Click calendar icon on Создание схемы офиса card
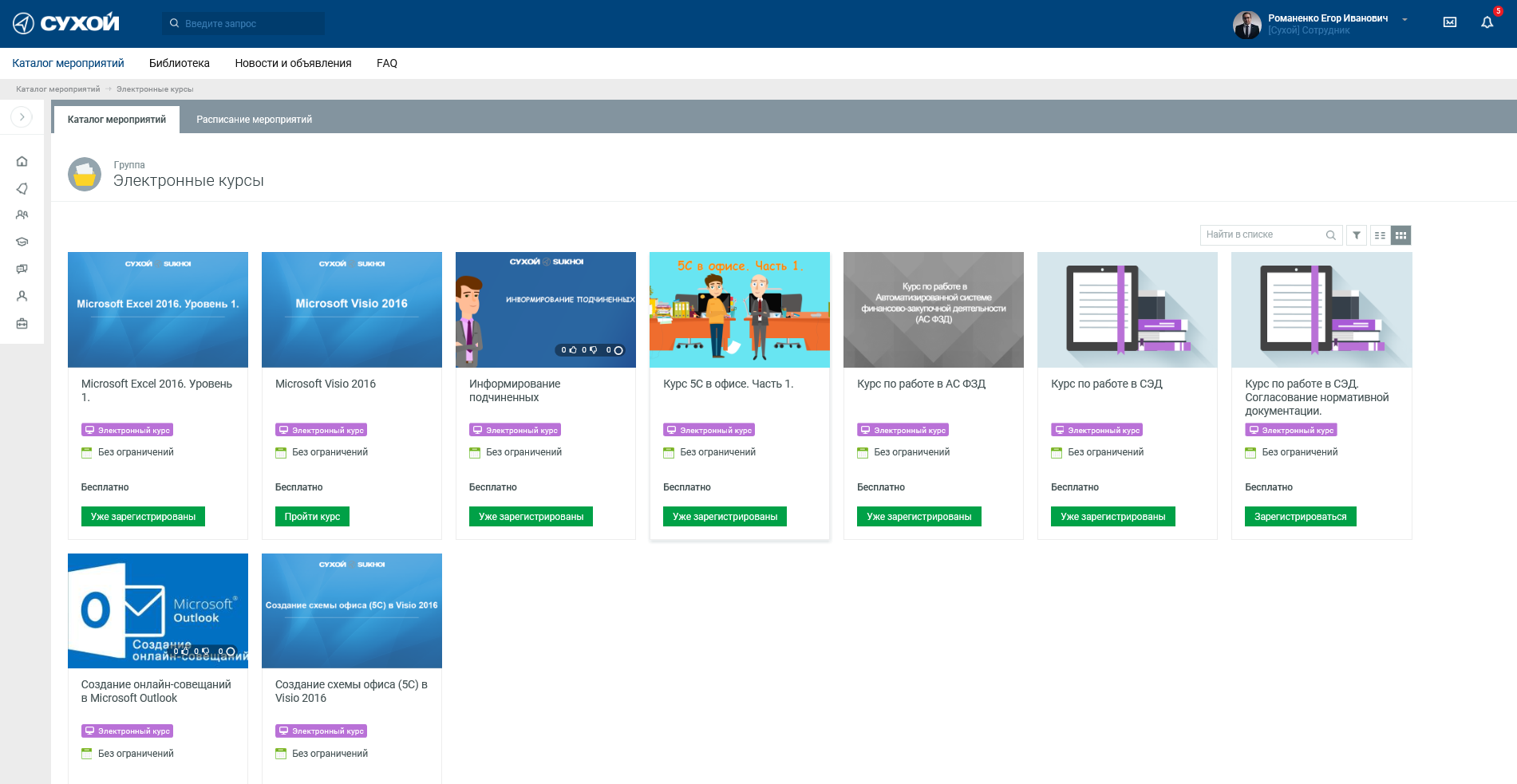The width and height of the screenshot is (1517, 784). (281, 754)
